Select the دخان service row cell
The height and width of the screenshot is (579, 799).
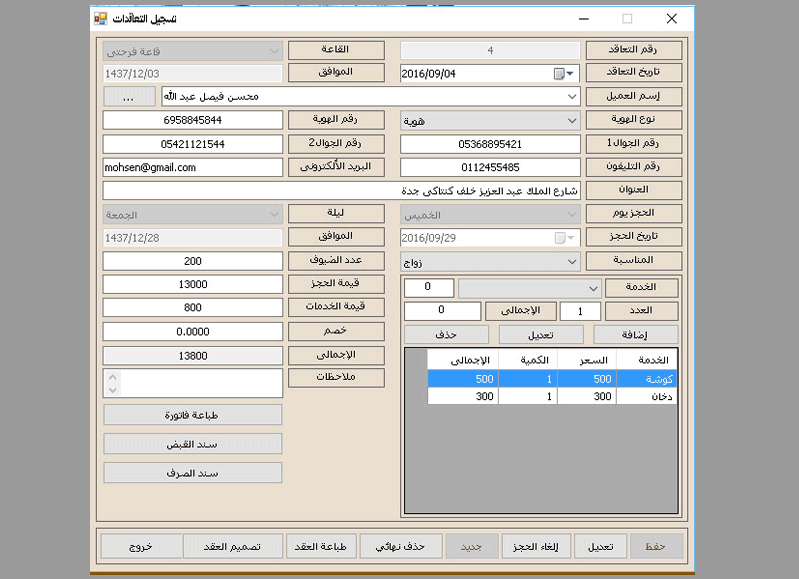pyautogui.click(x=647, y=397)
